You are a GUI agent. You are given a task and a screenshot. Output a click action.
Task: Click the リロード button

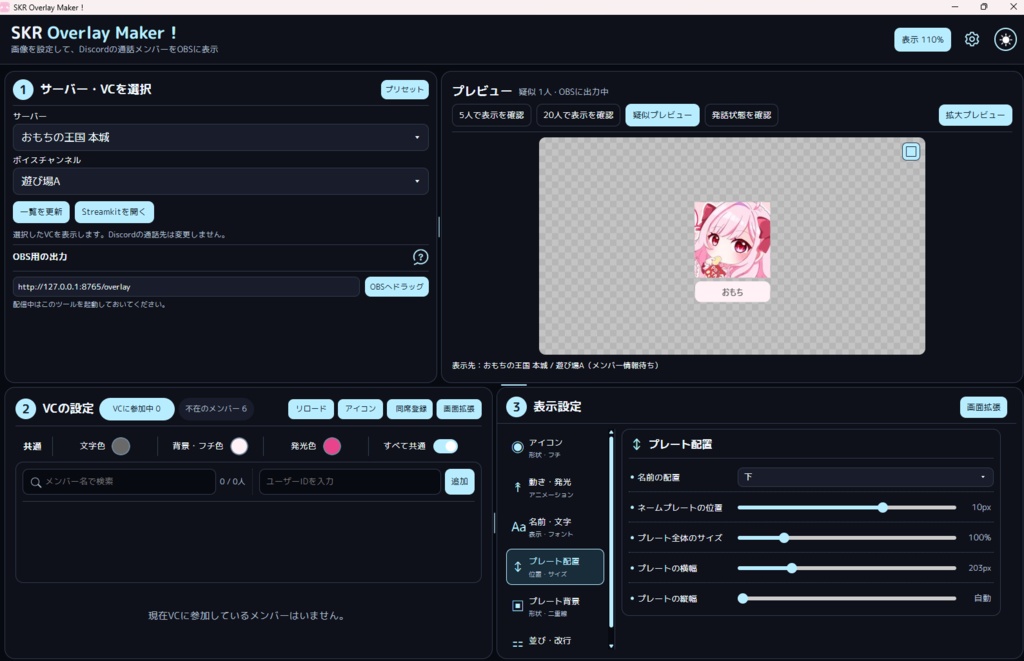pyautogui.click(x=311, y=409)
